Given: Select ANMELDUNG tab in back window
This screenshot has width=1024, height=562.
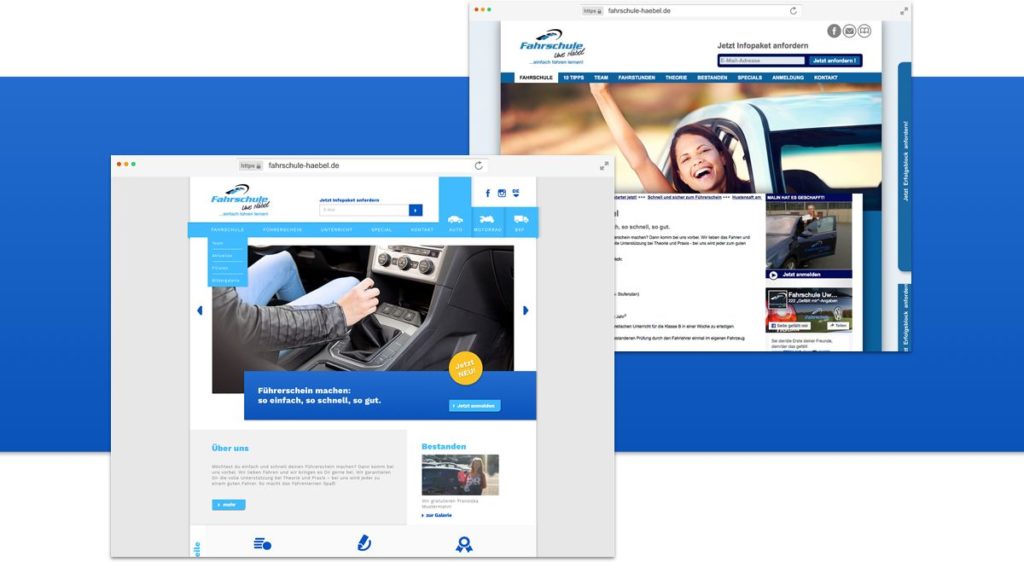Looking at the screenshot, I should click(788, 78).
